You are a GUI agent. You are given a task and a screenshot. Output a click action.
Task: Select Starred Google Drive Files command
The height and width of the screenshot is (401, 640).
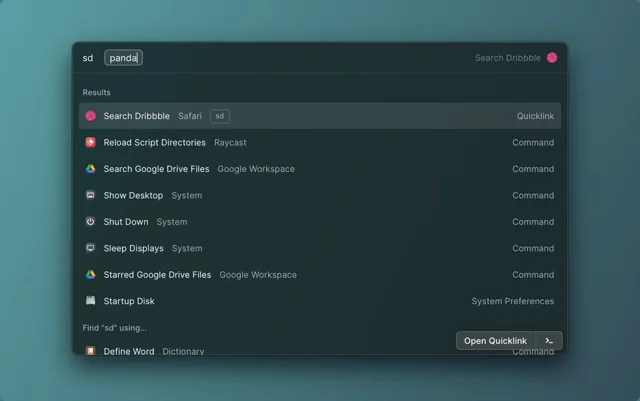pos(320,274)
